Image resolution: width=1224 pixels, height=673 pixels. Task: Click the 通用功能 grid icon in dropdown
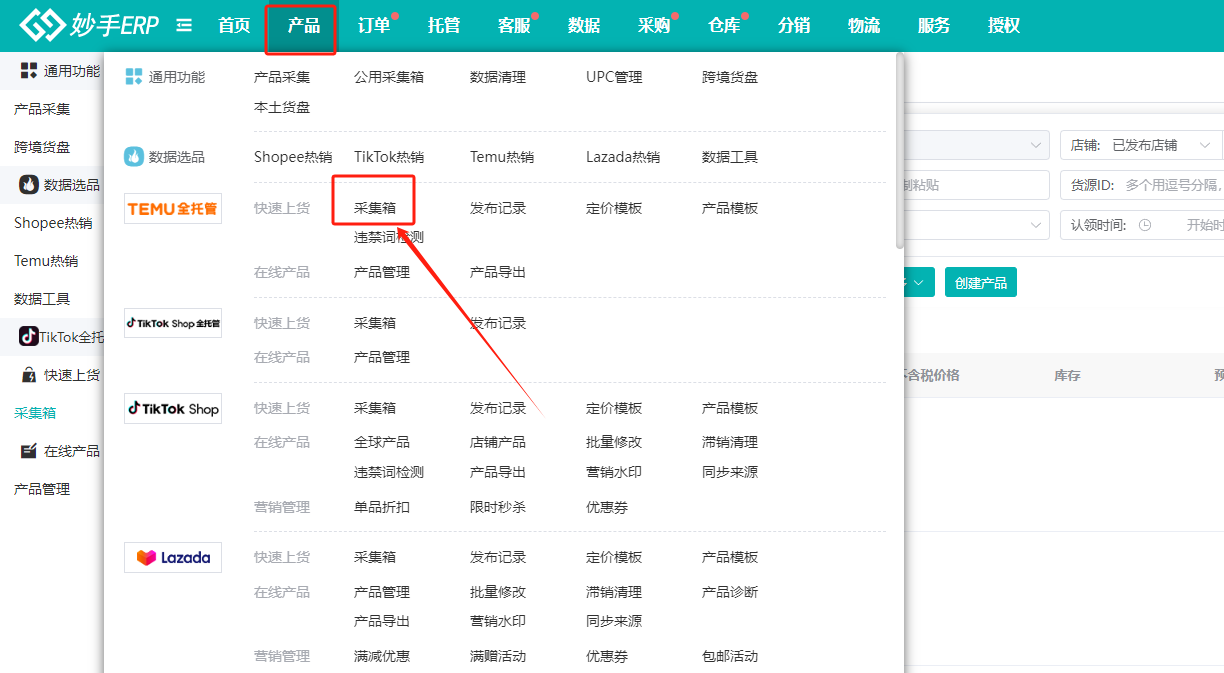pyautogui.click(x=134, y=77)
